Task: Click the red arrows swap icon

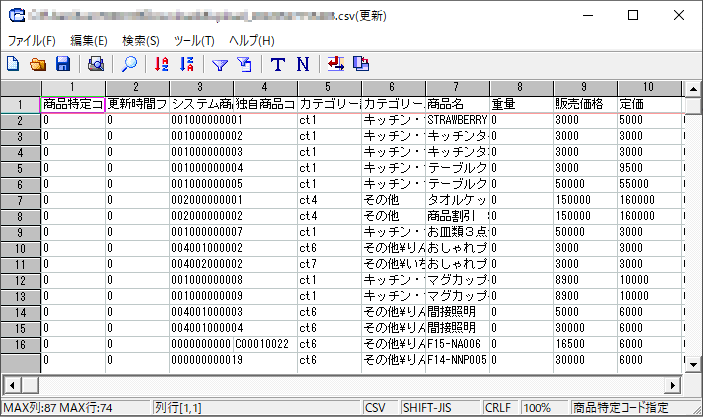Action: 336,64
